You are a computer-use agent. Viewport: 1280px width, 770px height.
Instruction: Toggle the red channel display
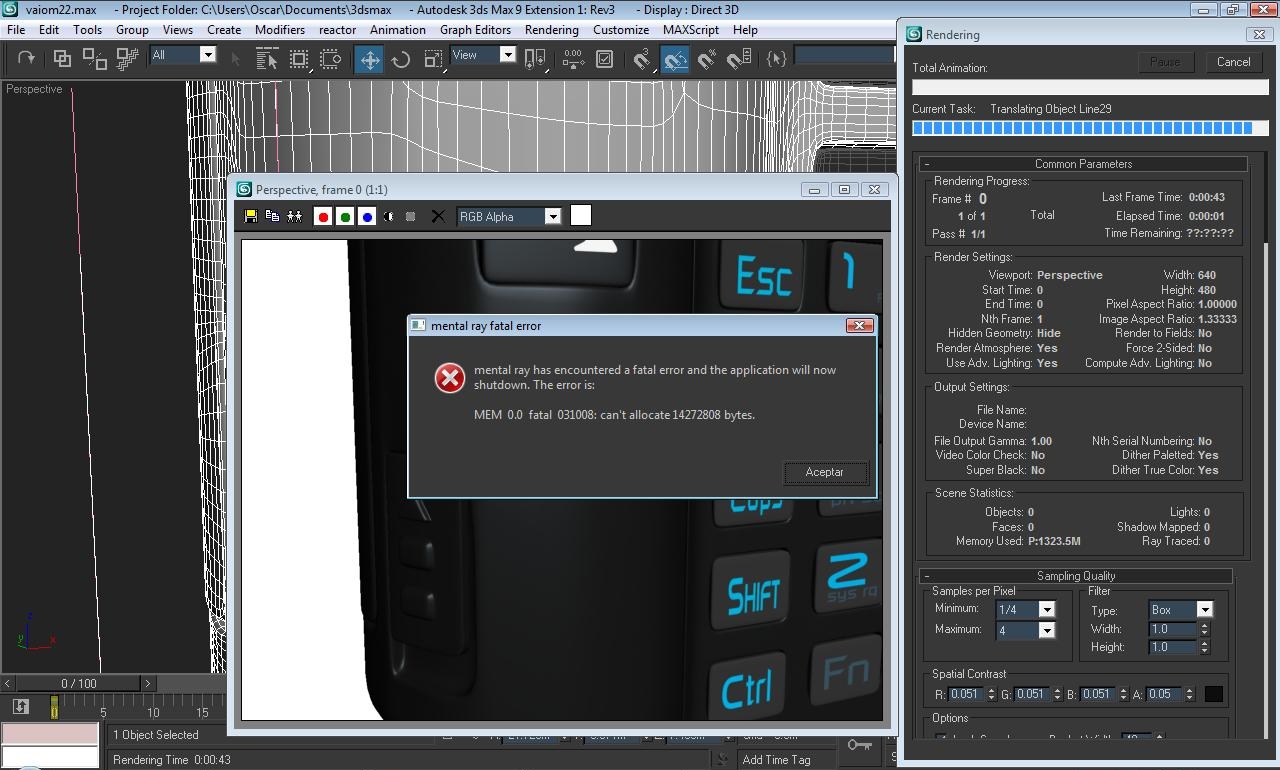point(323,216)
